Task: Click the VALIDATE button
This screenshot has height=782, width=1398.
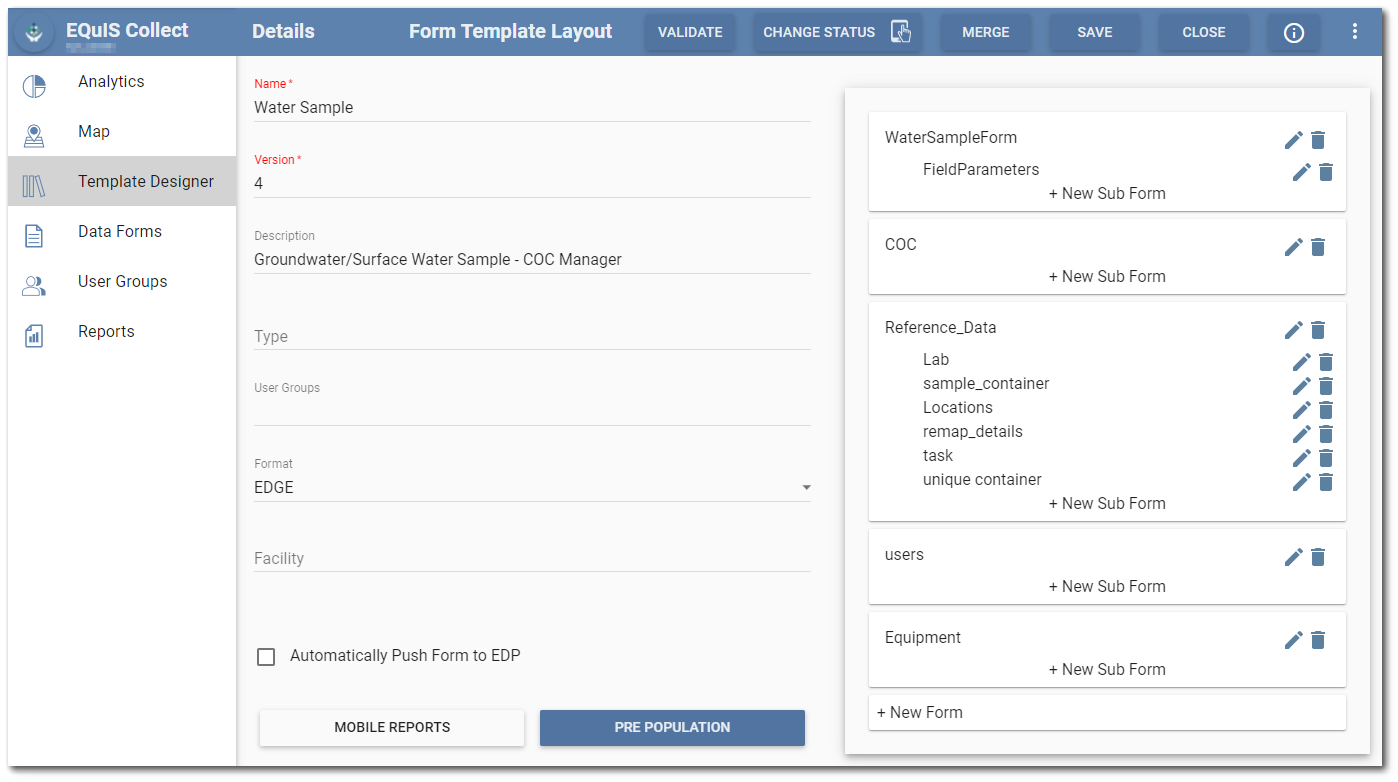Action: click(x=690, y=32)
